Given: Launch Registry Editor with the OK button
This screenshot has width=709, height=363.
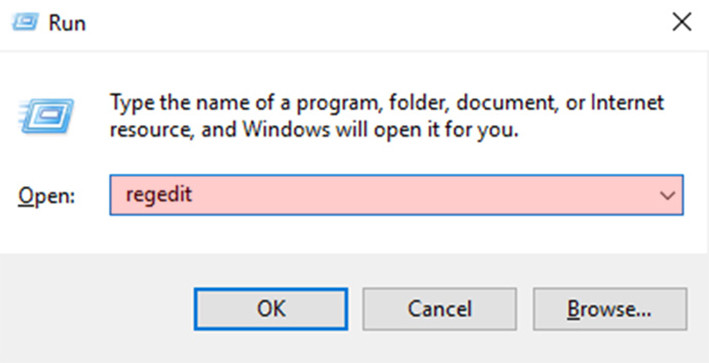Looking at the screenshot, I should tap(271, 309).
